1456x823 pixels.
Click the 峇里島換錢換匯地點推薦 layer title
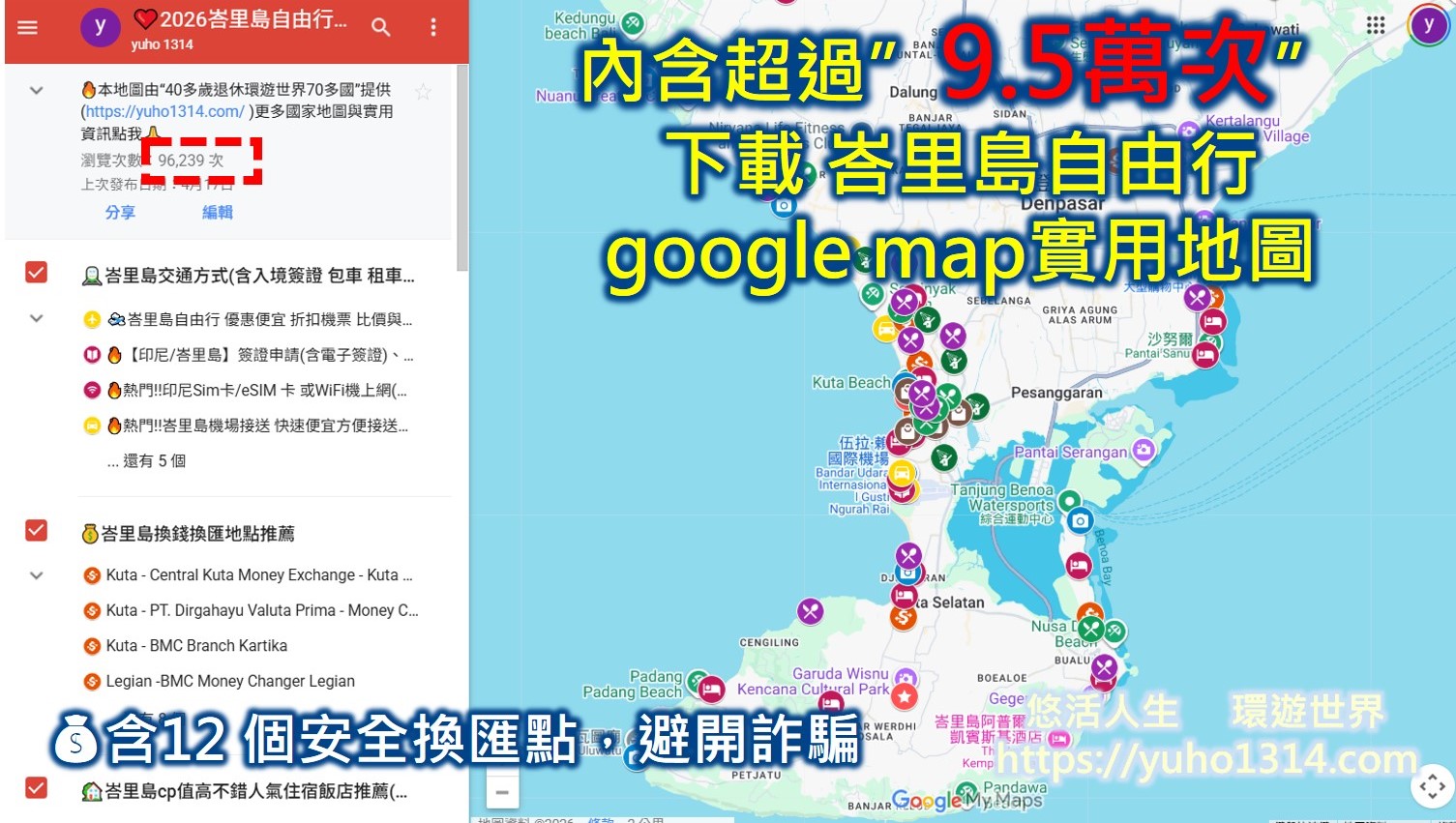point(189,533)
